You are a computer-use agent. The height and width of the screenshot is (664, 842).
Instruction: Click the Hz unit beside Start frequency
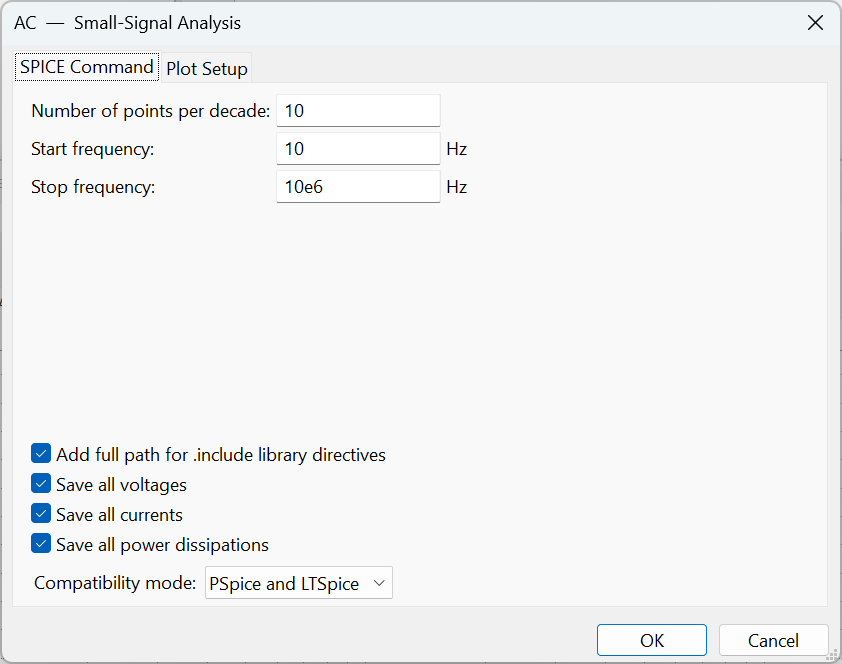point(457,149)
